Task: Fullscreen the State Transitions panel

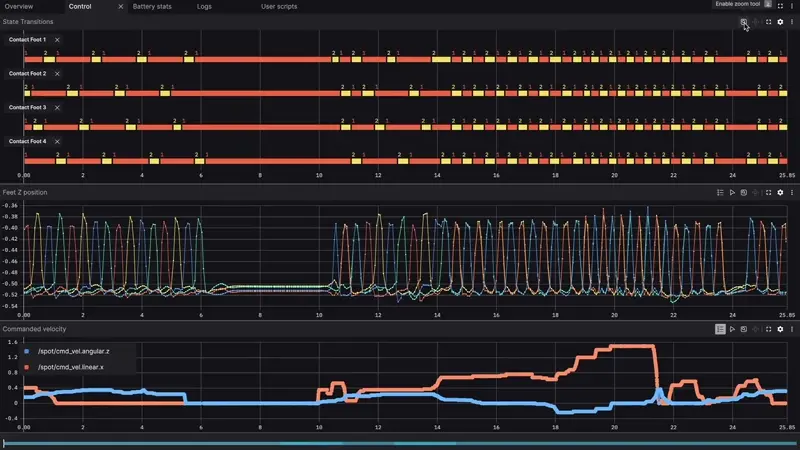Action: pos(768,22)
